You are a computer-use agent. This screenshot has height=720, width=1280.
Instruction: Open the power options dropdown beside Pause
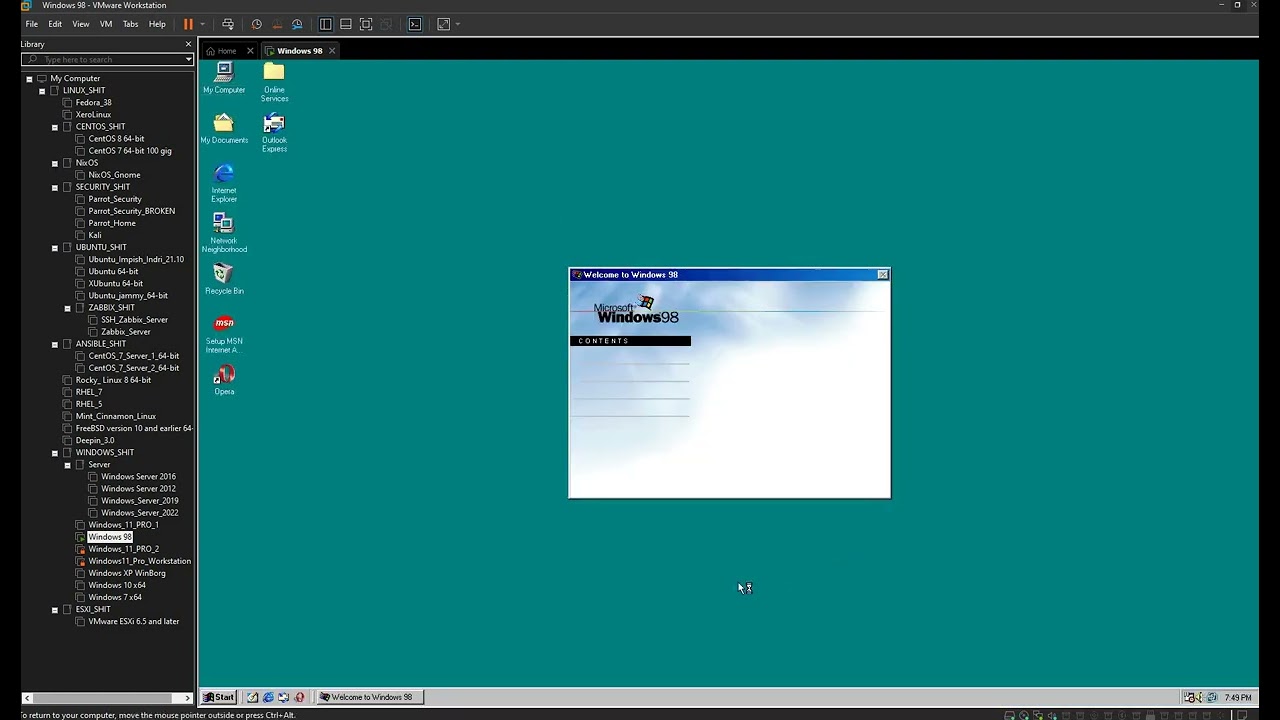[x=202, y=24]
